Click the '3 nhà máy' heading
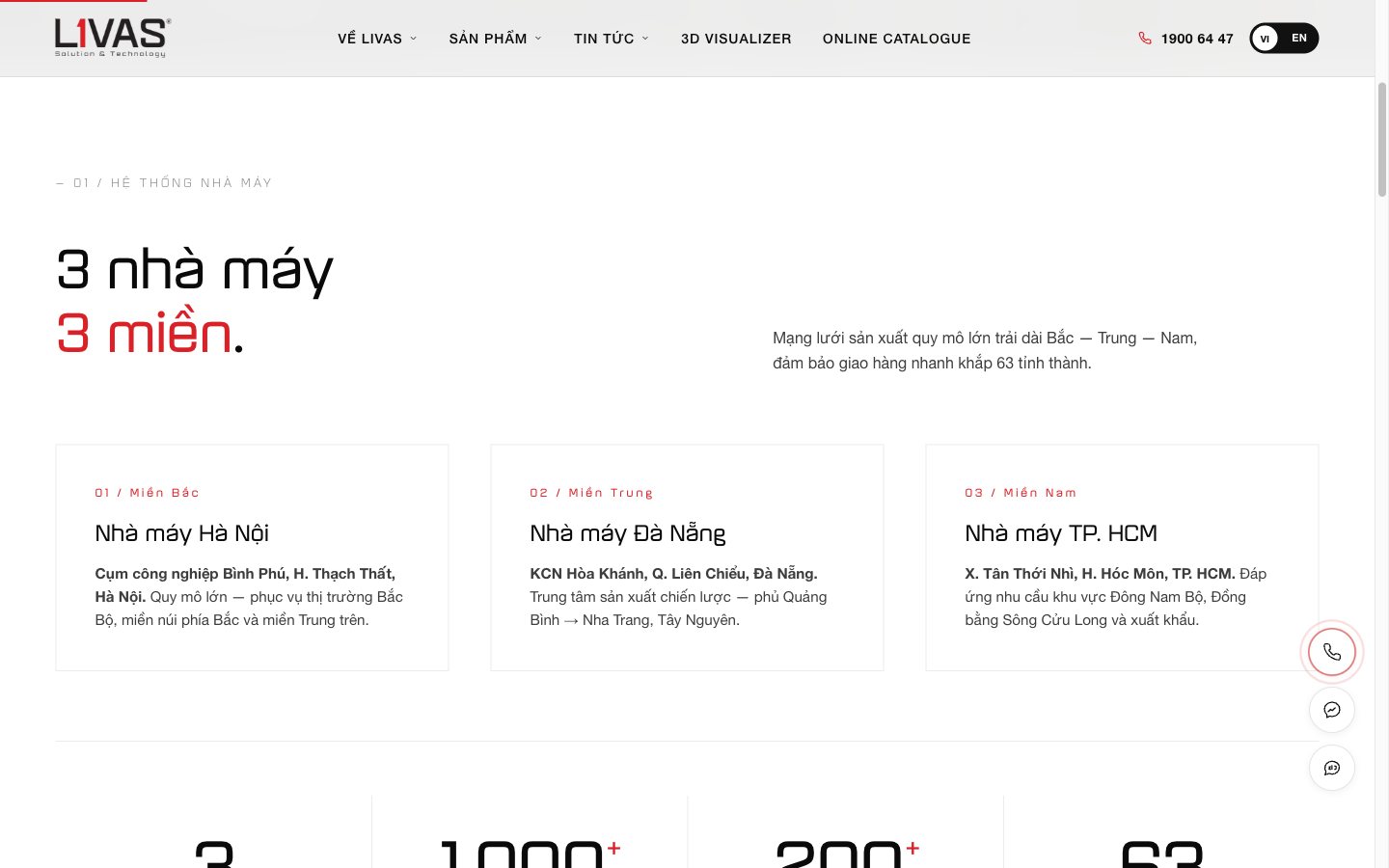 click(195, 270)
